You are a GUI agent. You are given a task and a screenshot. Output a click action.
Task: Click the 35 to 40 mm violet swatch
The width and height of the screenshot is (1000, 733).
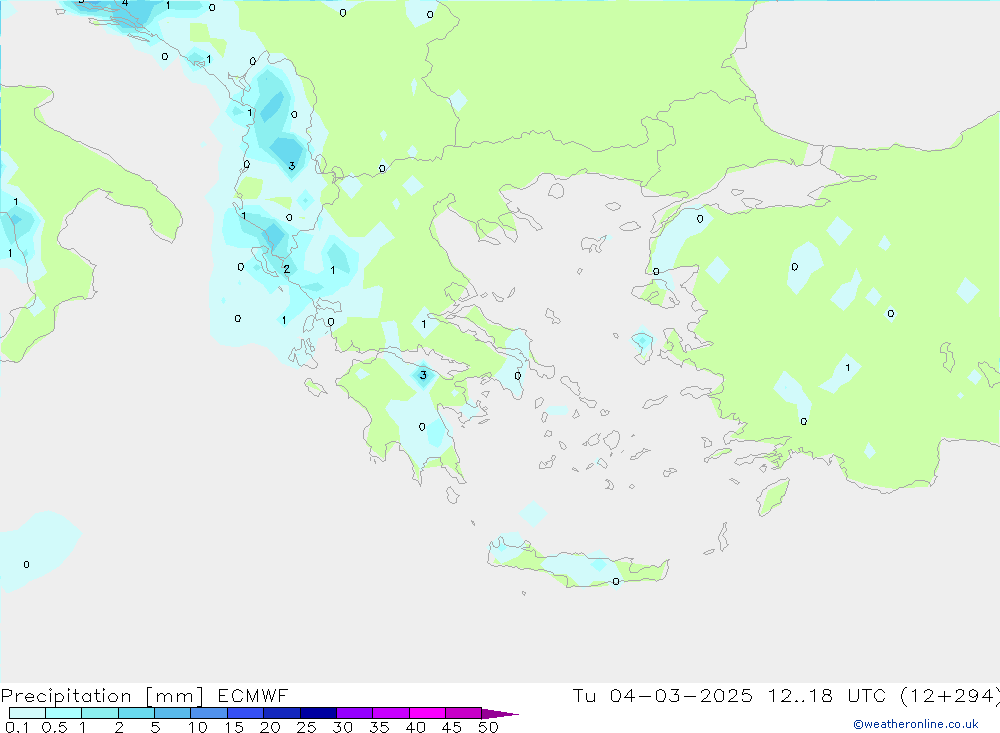[390, 713]
